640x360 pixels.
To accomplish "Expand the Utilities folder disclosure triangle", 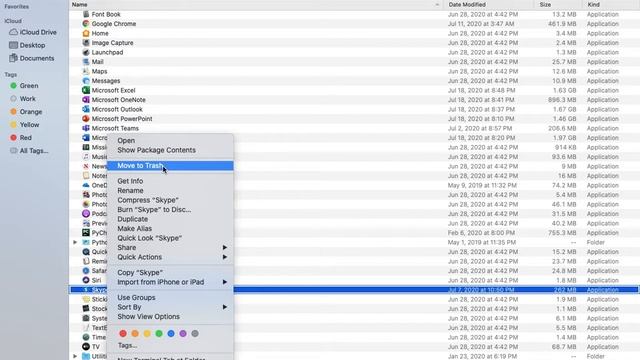I will [x=75, y=356].
